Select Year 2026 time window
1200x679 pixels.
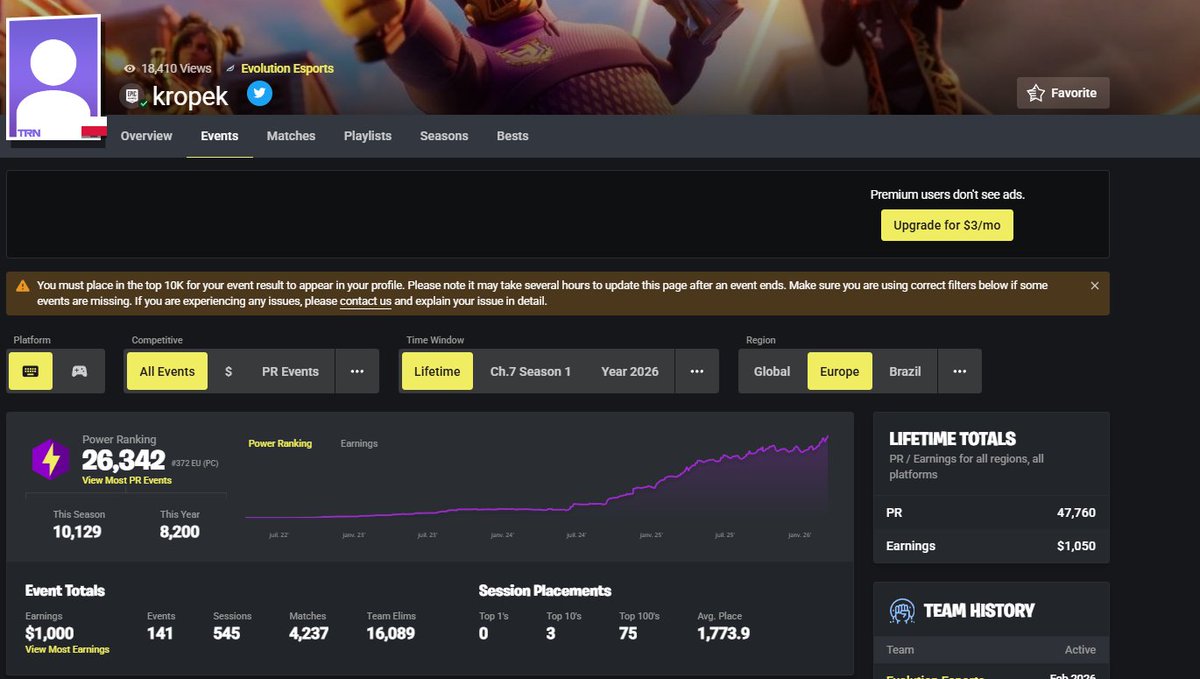(630, 371)
